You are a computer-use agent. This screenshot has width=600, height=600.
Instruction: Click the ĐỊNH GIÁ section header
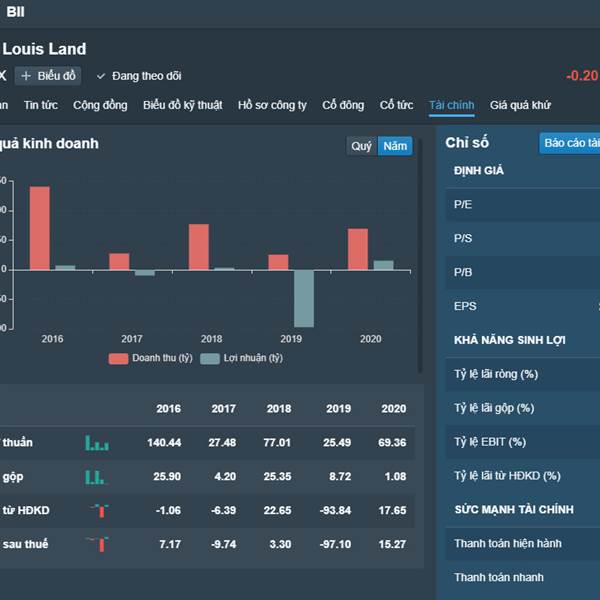pos(479,171)
